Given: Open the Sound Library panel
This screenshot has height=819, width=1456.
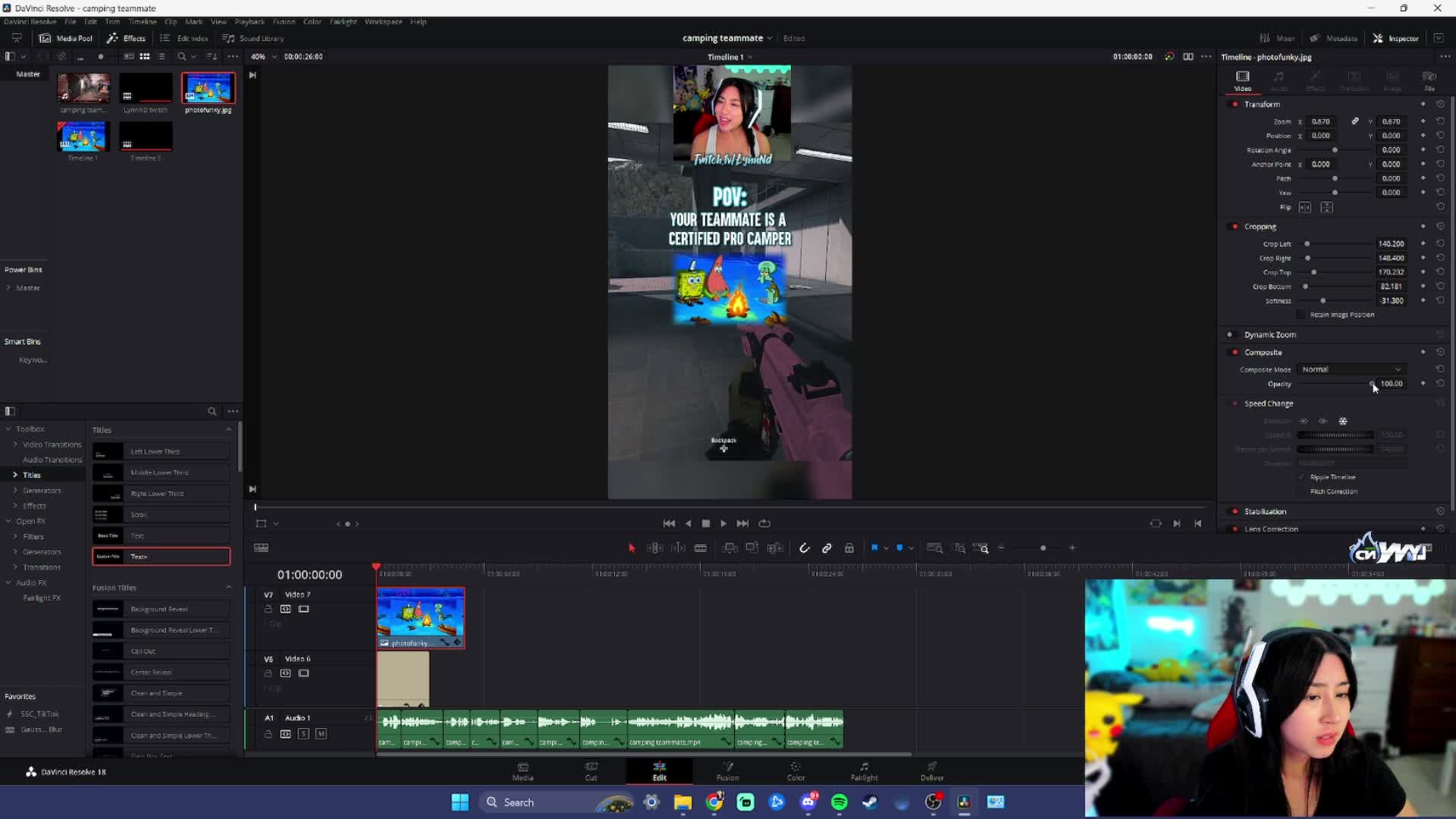Looking at the screenshot, I should click(253, 38).
